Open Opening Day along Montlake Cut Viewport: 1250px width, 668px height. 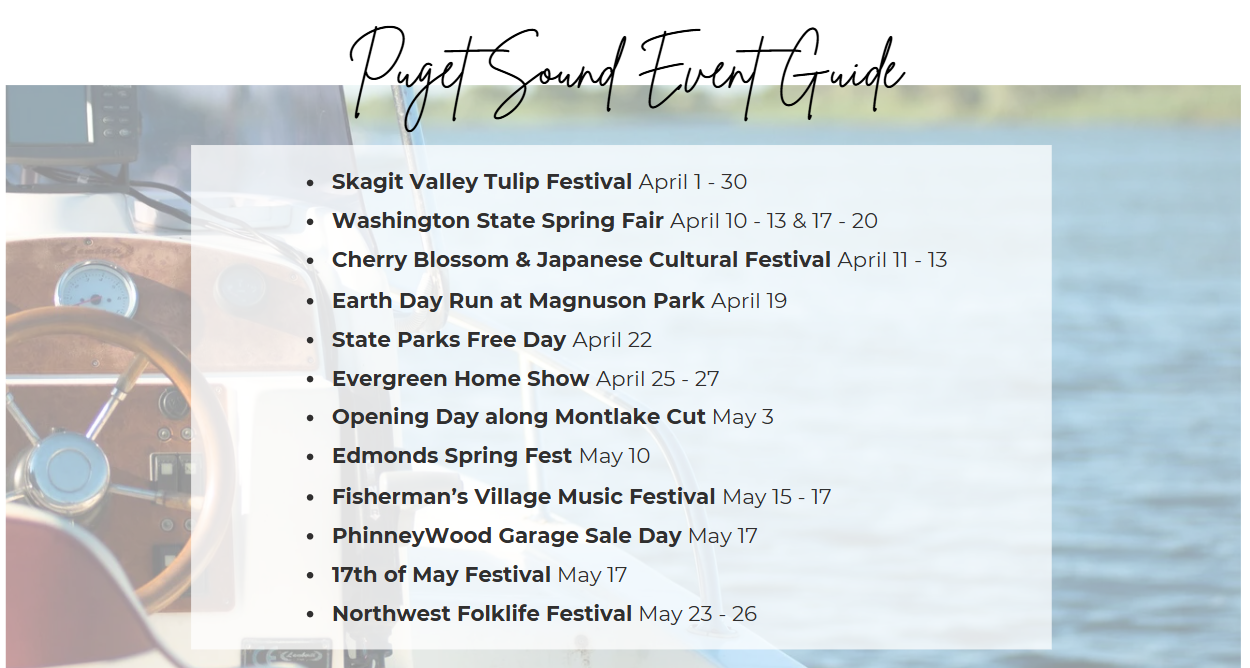(x=518, y=417)
